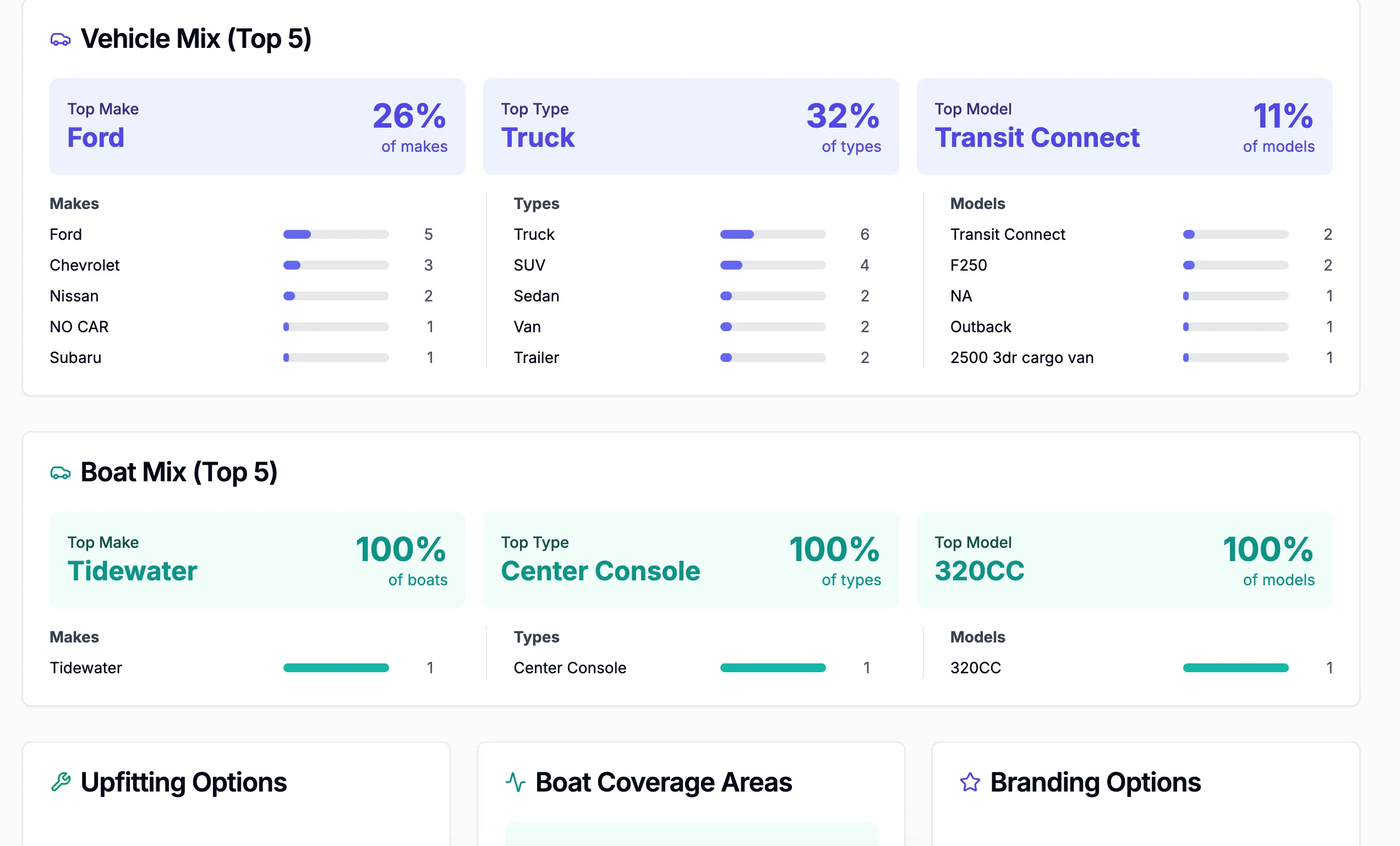Click the 320CC row label under Models
This screenshot has height=846, width=1400.
pos(976,668)
